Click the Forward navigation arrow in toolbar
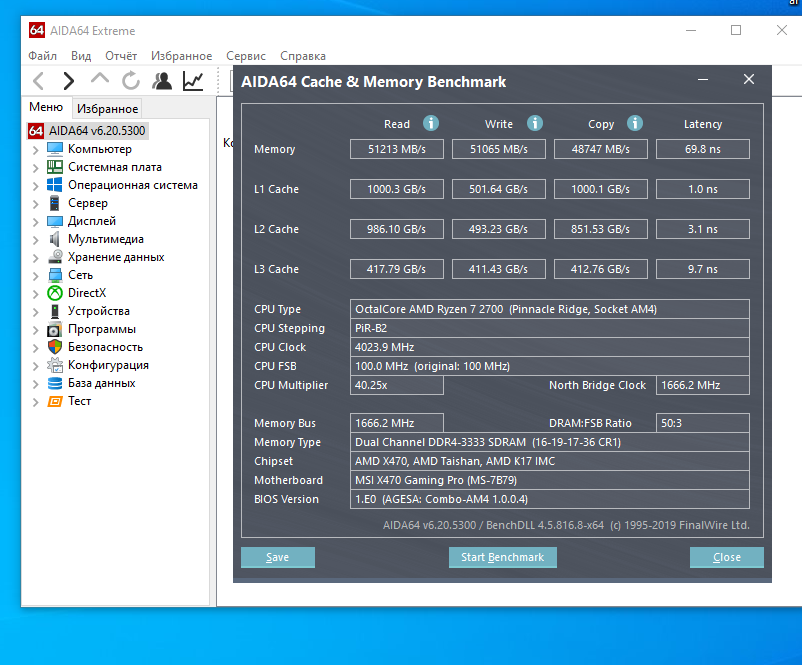This screenshot has width=802, height=665. pos(69,81)
